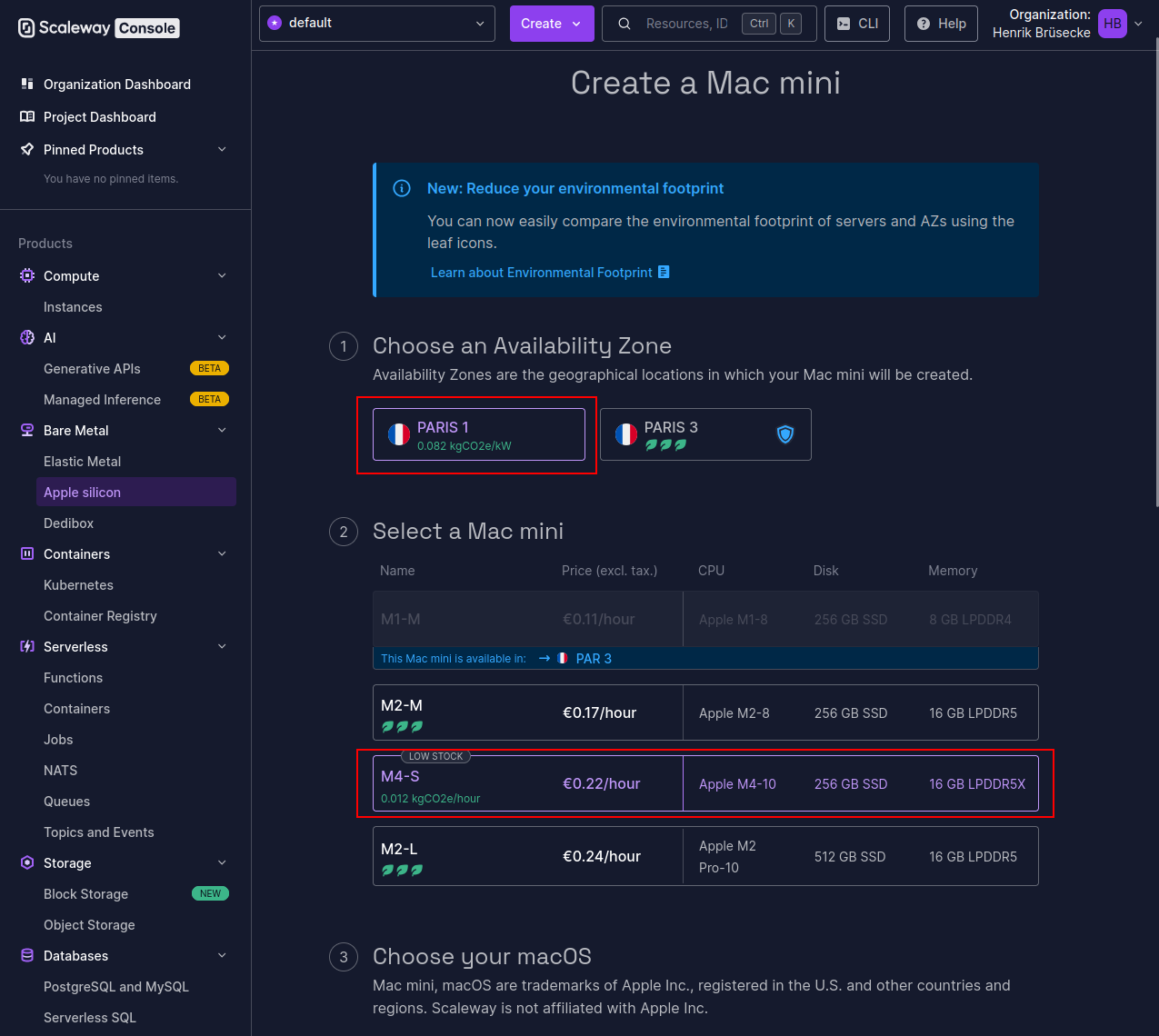Viewport: 1159px width, 1036px height.
Task: Click the M2-L green leaf rating
Action: [402, 870]
